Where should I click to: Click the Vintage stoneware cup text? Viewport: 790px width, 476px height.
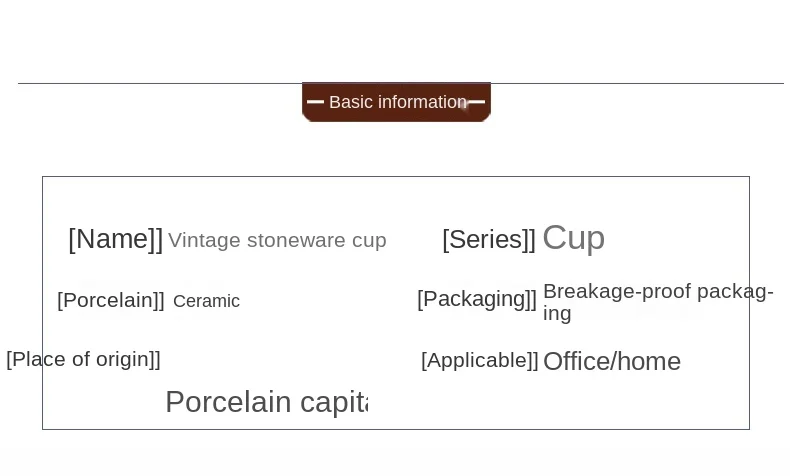point(277,240)
